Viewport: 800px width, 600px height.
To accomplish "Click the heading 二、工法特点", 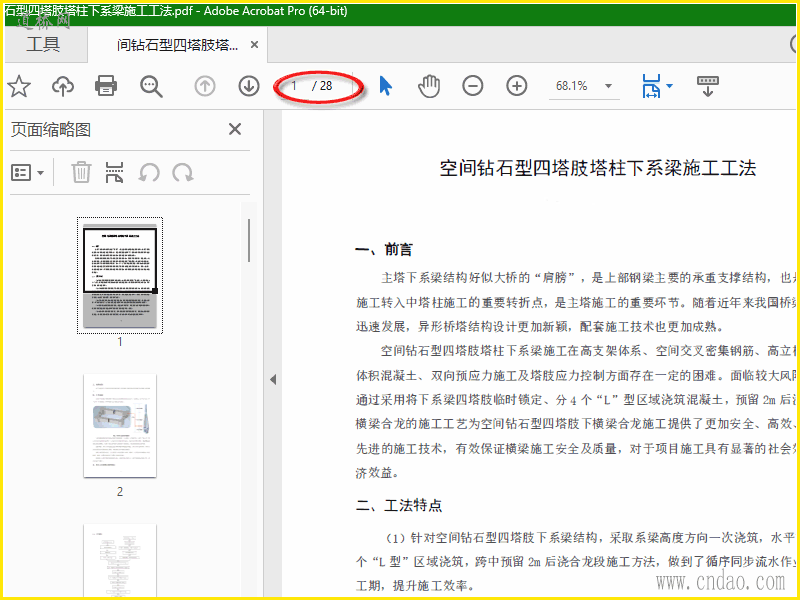I will point(399,505).
